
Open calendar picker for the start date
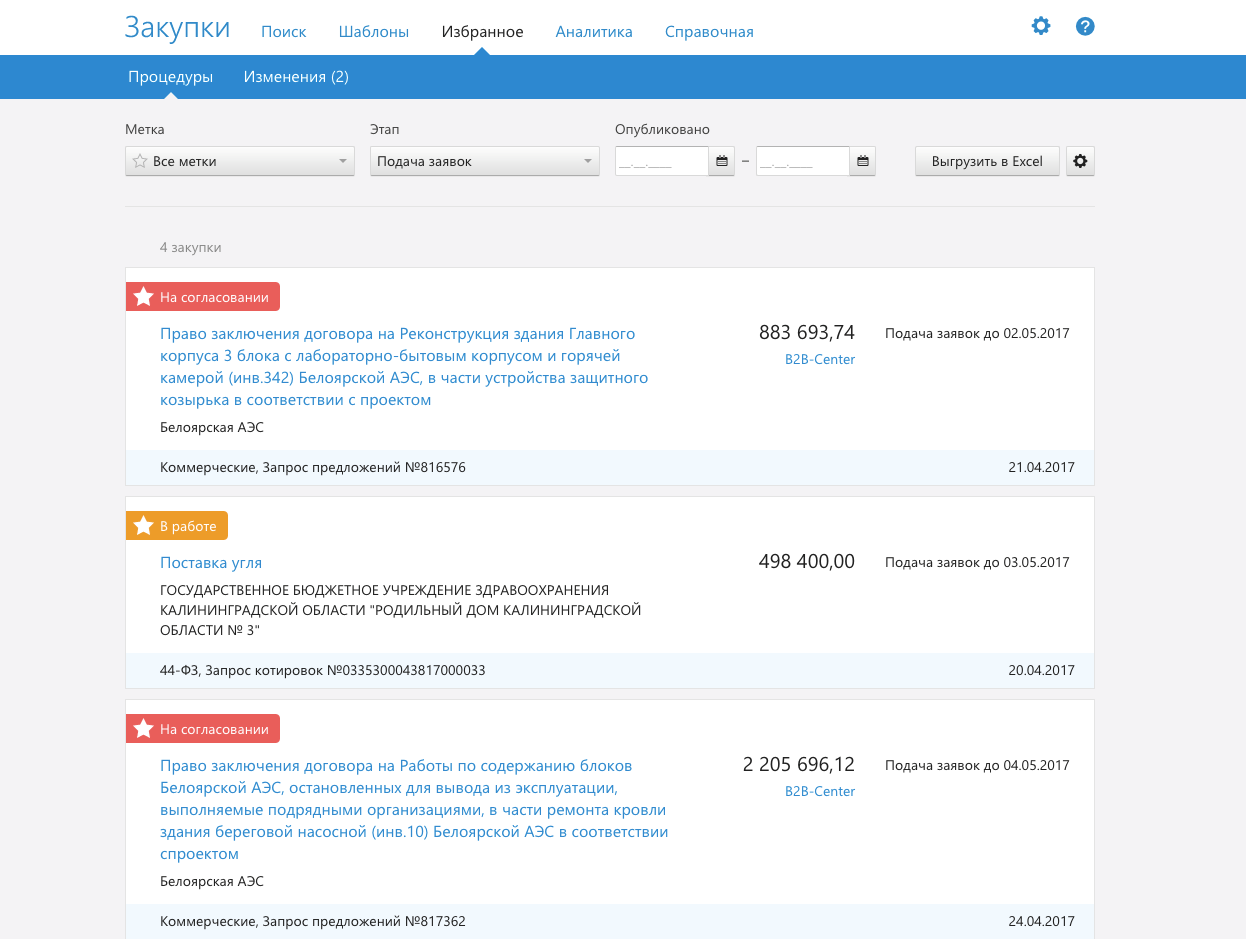[x=722, y=161]
